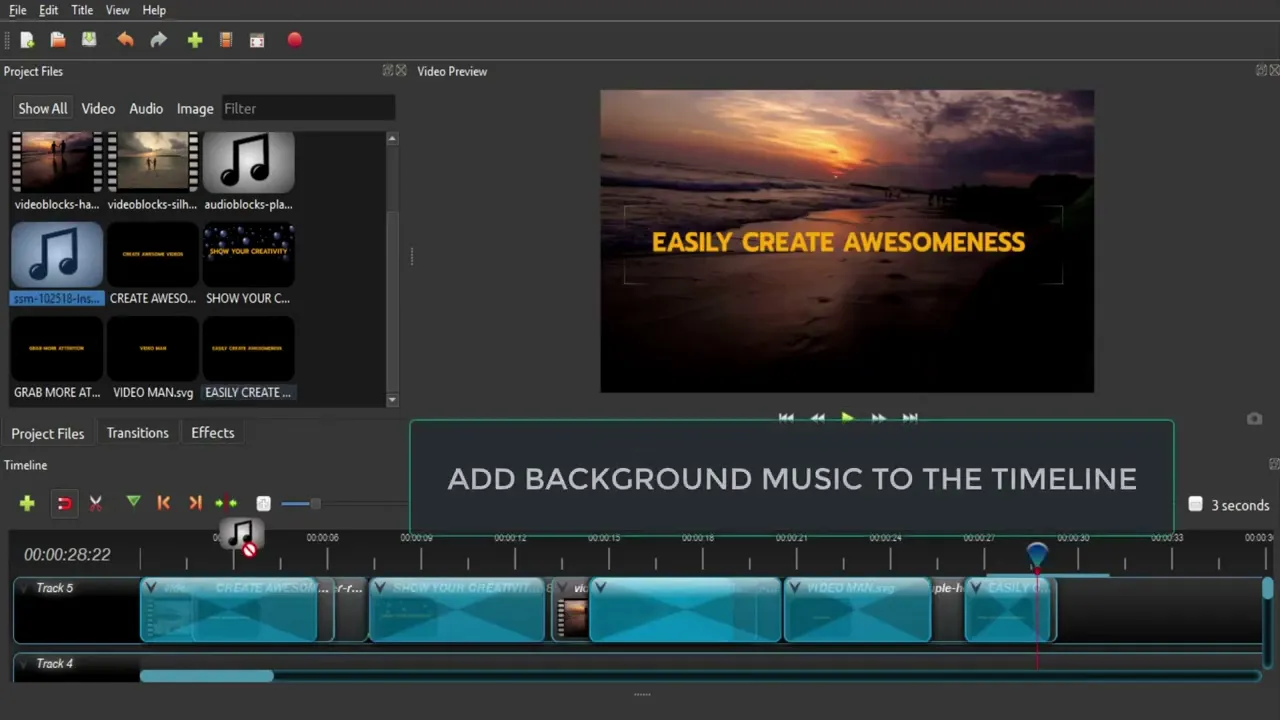Select the VIDEO MAN.svg thumbnail
Screen dimensions: 1280x720
tap(153, 349)
